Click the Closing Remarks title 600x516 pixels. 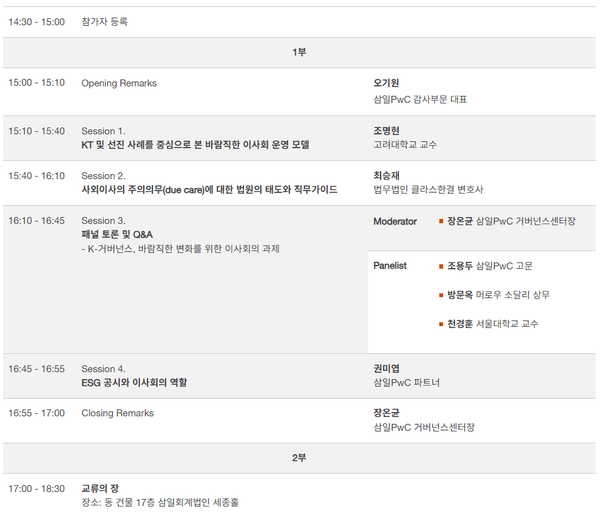(117, 412)
